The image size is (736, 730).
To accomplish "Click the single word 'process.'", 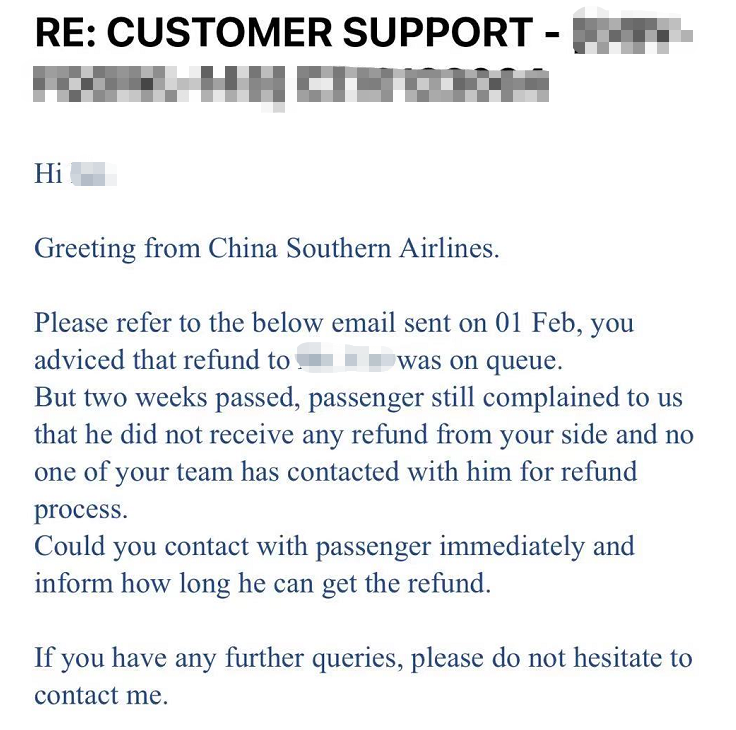I will pyautogui.click(x=81, y=510).
